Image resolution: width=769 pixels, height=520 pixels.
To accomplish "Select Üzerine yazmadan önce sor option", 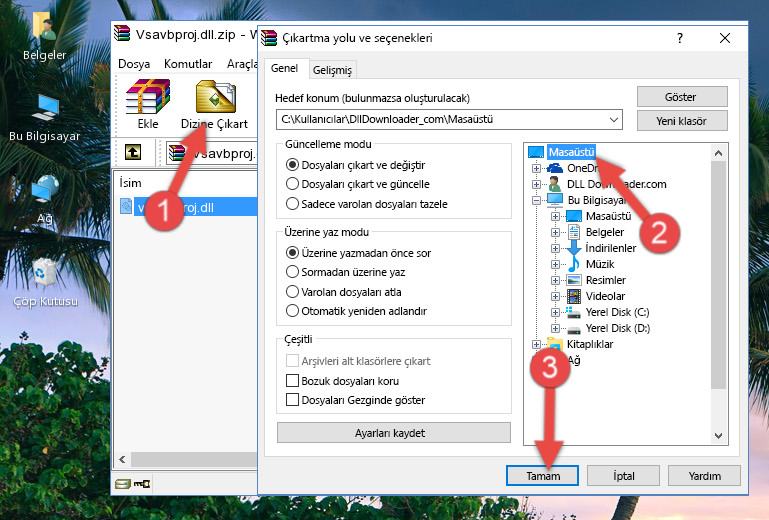I will click(358, 253).
